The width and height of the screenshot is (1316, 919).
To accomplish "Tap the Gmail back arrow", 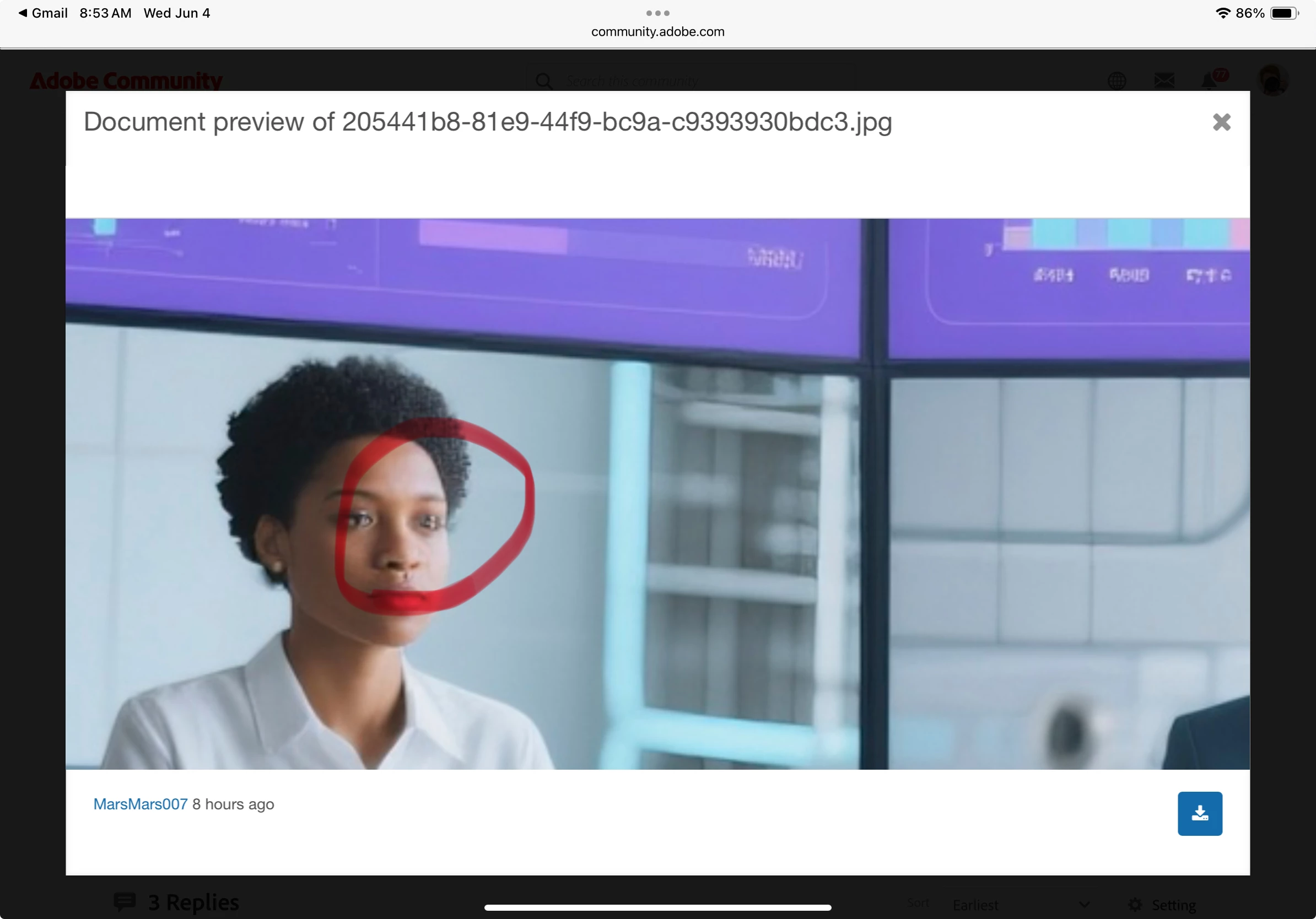I will point(23,13).
